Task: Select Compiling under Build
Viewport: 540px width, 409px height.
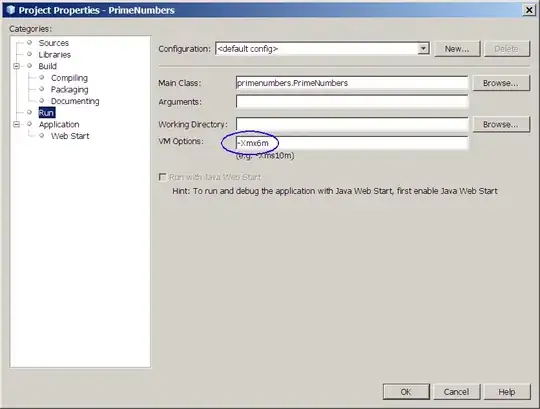Action: (x=69, y=78)
